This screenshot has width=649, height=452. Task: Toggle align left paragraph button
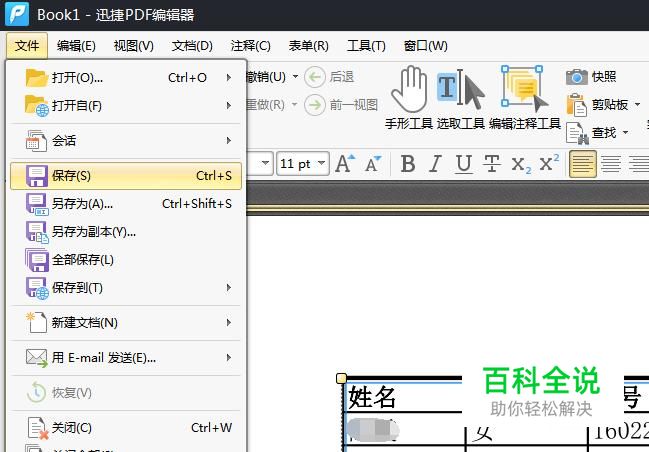[583, 164]
